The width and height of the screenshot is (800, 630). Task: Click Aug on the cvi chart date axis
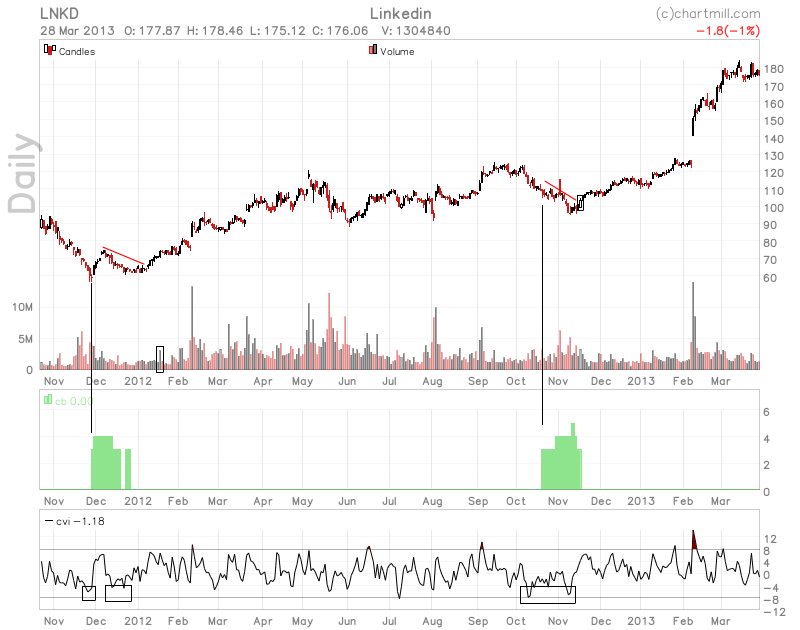(x=432, y=621)
